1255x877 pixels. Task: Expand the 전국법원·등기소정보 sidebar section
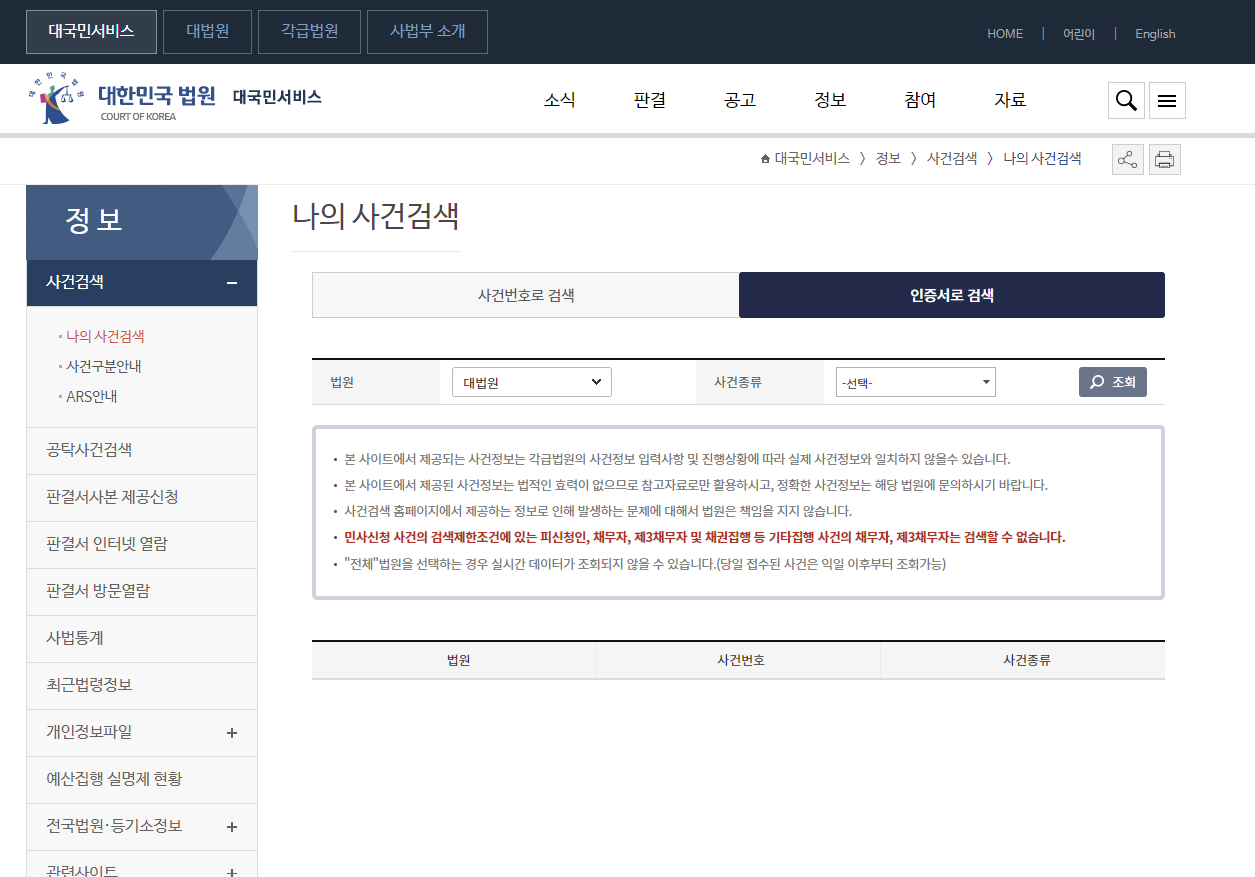[x=231, y=827]
